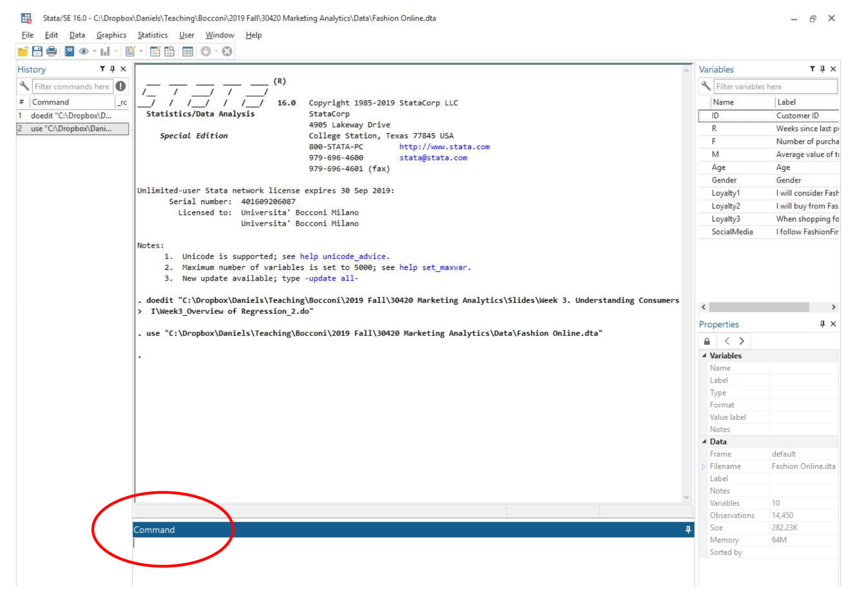Image resolution: width=860 pixels, height=602 pixels.
Task: Click Properties next variable arrow
Action: pos(742,341)
